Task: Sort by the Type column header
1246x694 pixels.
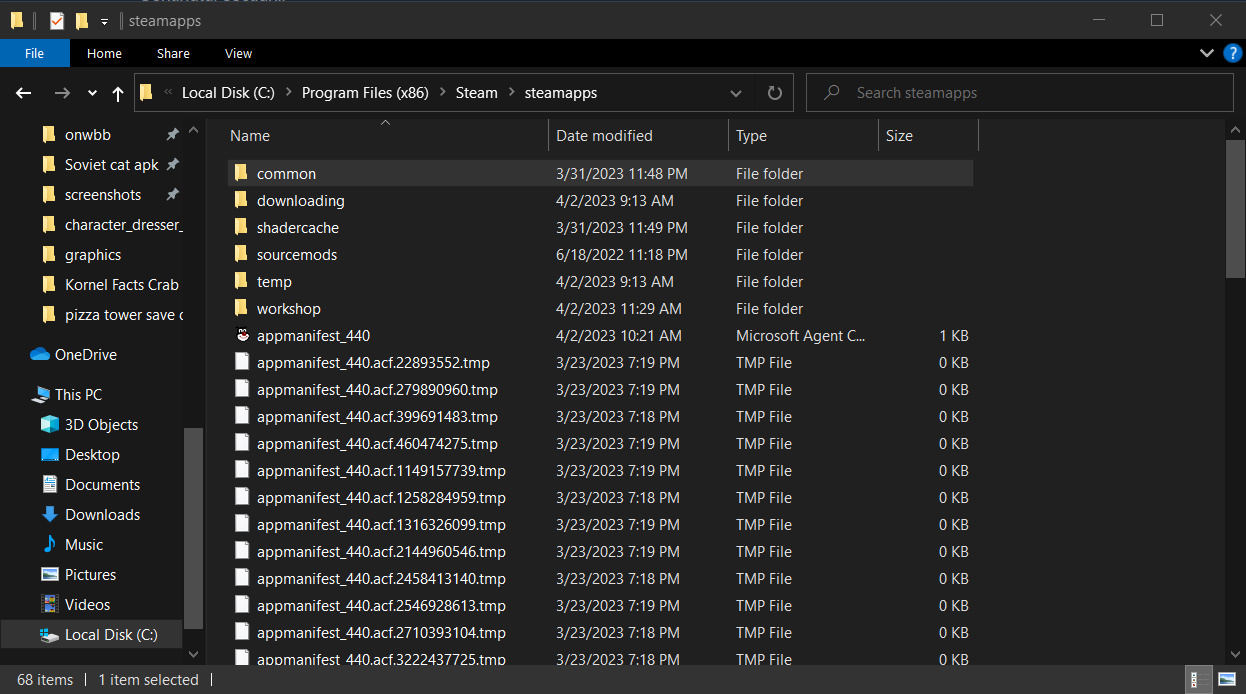Action: coord(803,135)
